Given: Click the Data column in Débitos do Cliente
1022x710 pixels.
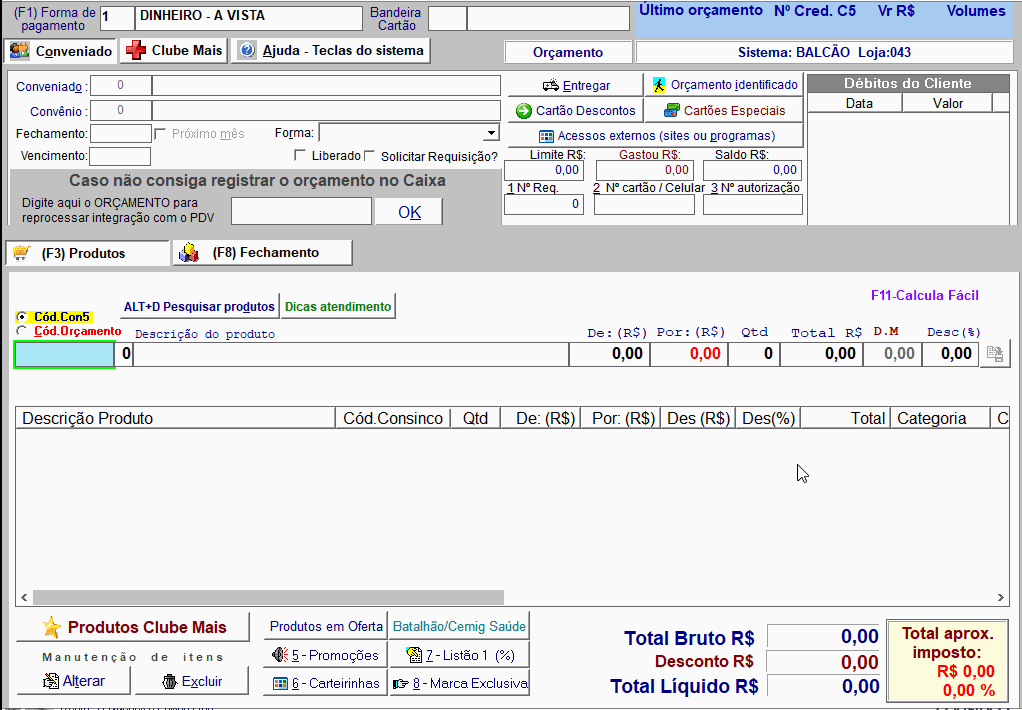Looking at the screenshot, I should pyautogui.click(x=855, y=103).
